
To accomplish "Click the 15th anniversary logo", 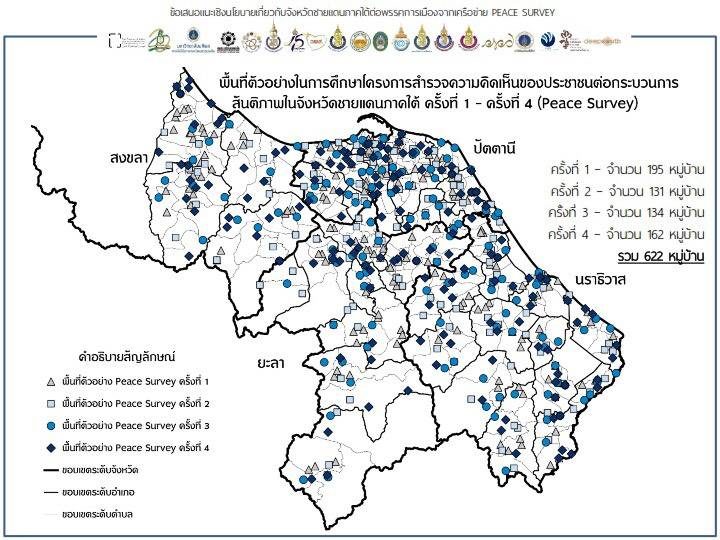I will pyautogui.click(x=296, y=40).
